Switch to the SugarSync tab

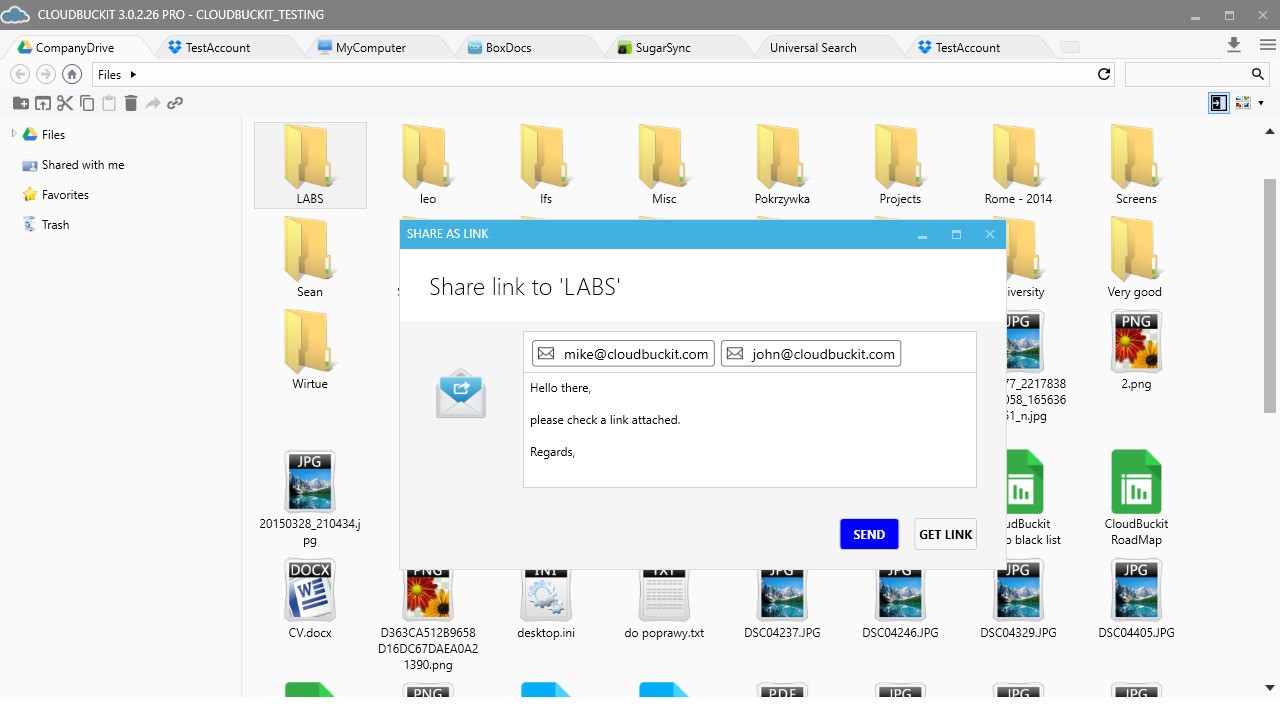click(x=662, y=47)
